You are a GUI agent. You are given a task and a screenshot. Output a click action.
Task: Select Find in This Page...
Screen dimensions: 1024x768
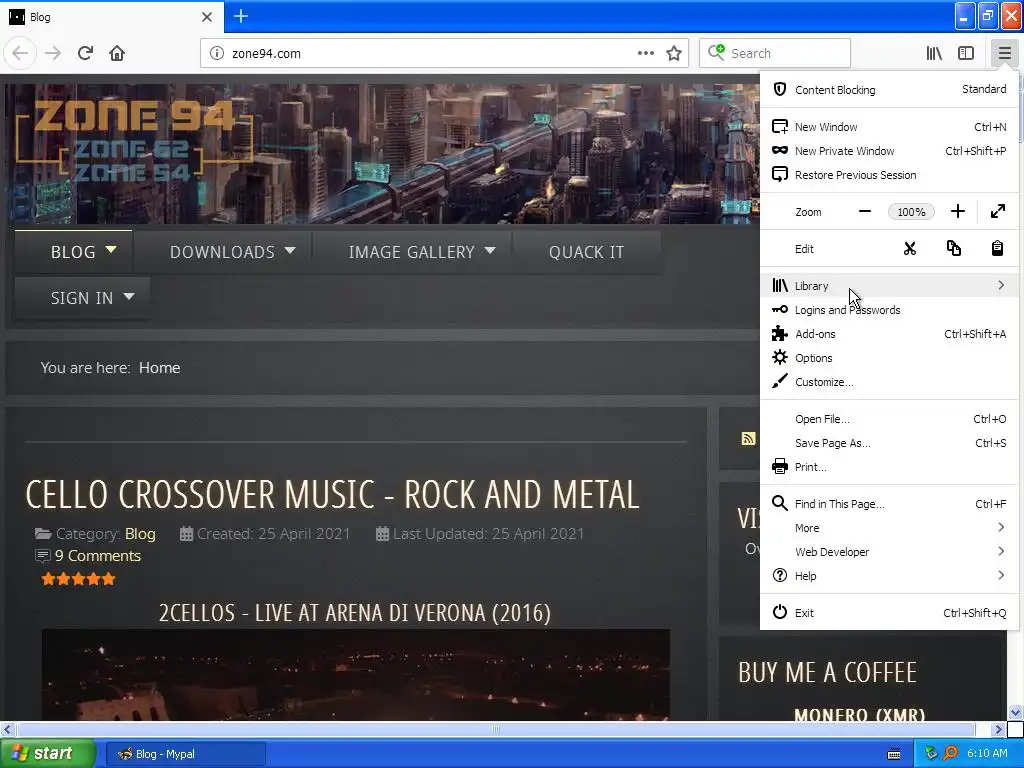(889, 504)
